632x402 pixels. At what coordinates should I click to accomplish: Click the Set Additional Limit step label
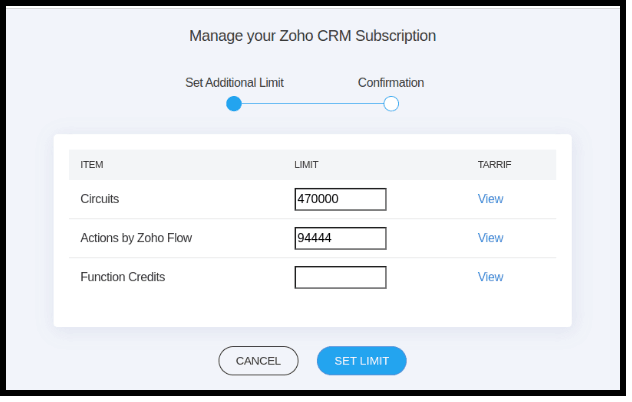241,83
